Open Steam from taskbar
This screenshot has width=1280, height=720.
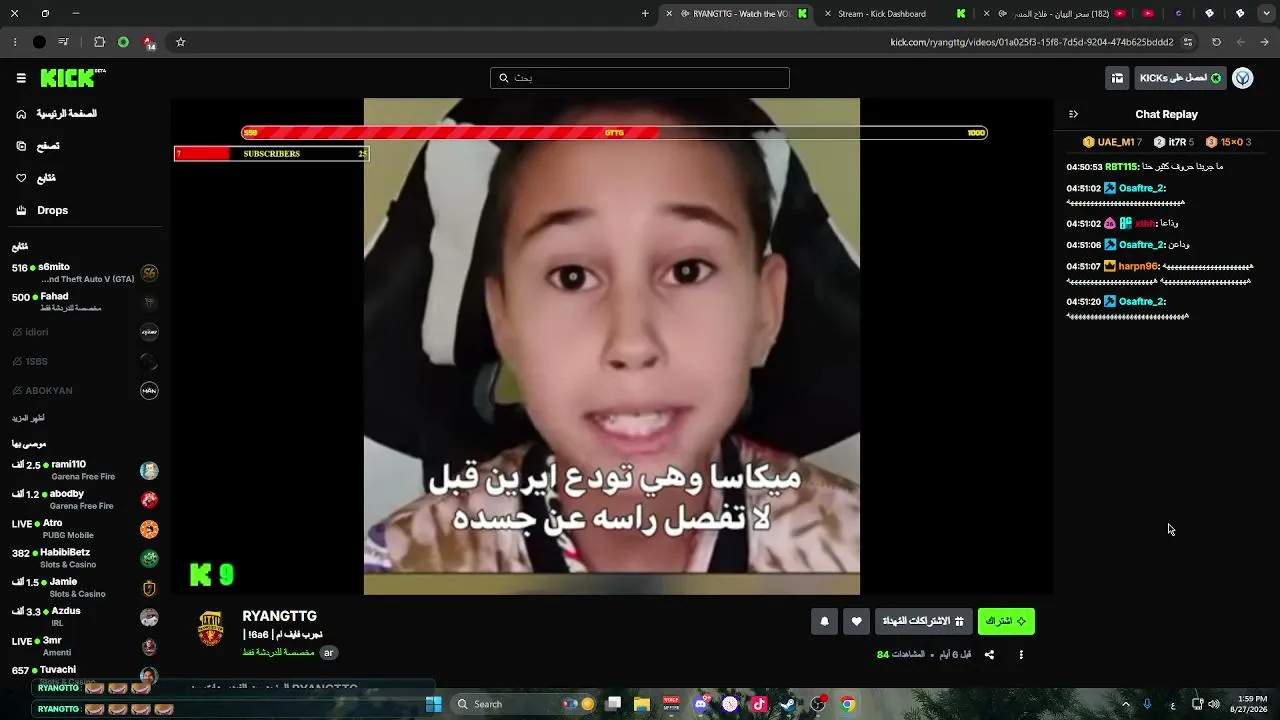[788, 704]
